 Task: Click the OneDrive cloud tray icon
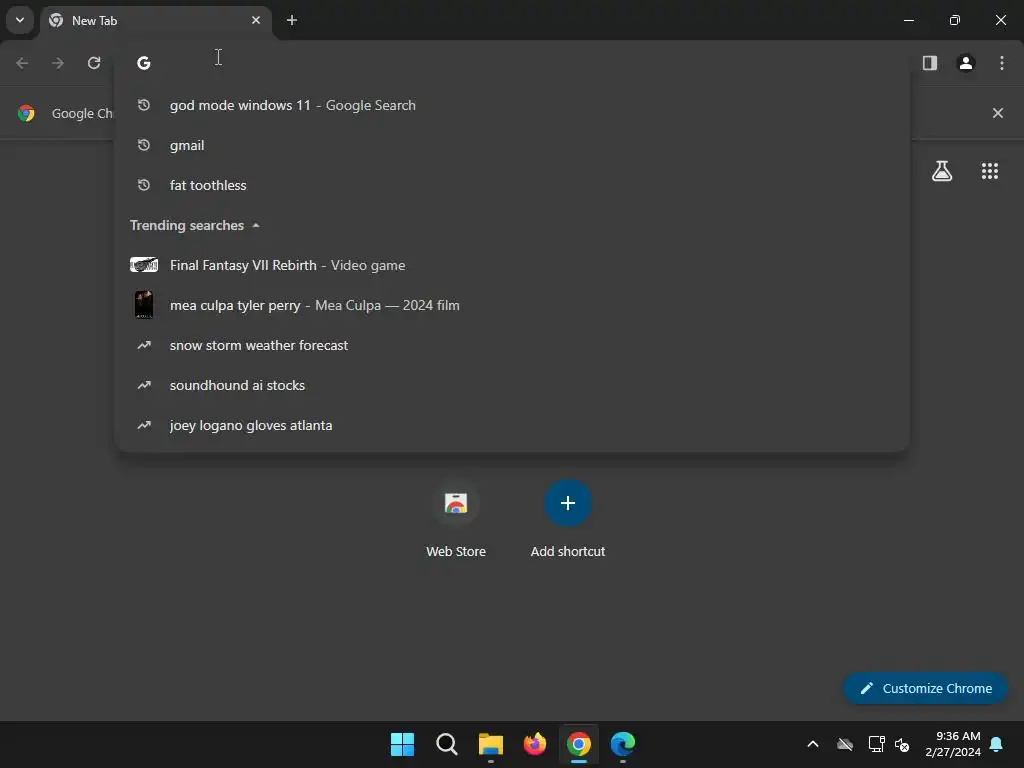pyautogui.click(x=845, y=744)
